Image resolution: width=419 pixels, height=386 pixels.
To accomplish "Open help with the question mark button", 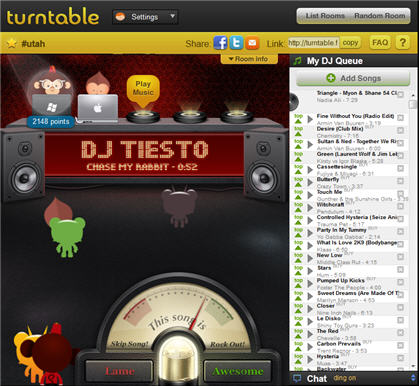I will click(x=402, y=43).
